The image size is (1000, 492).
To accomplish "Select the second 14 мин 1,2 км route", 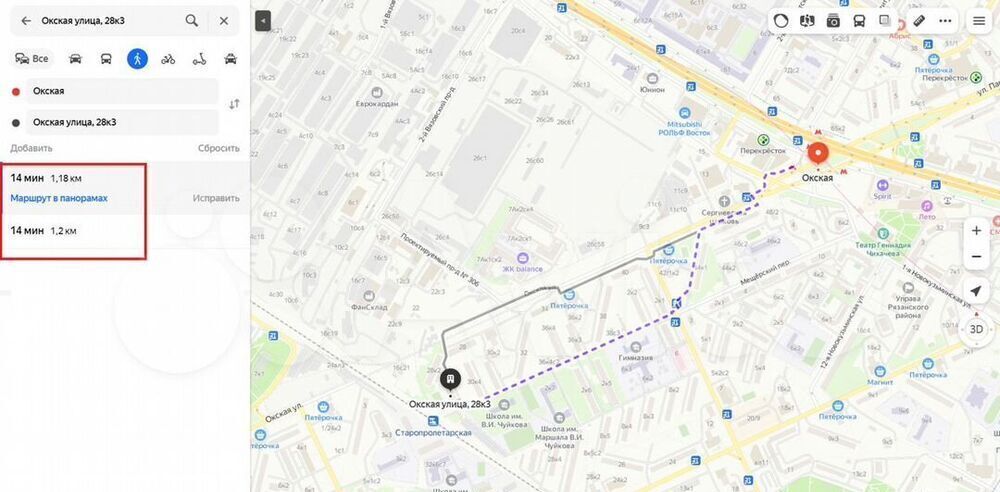I will tap(73, 231).
